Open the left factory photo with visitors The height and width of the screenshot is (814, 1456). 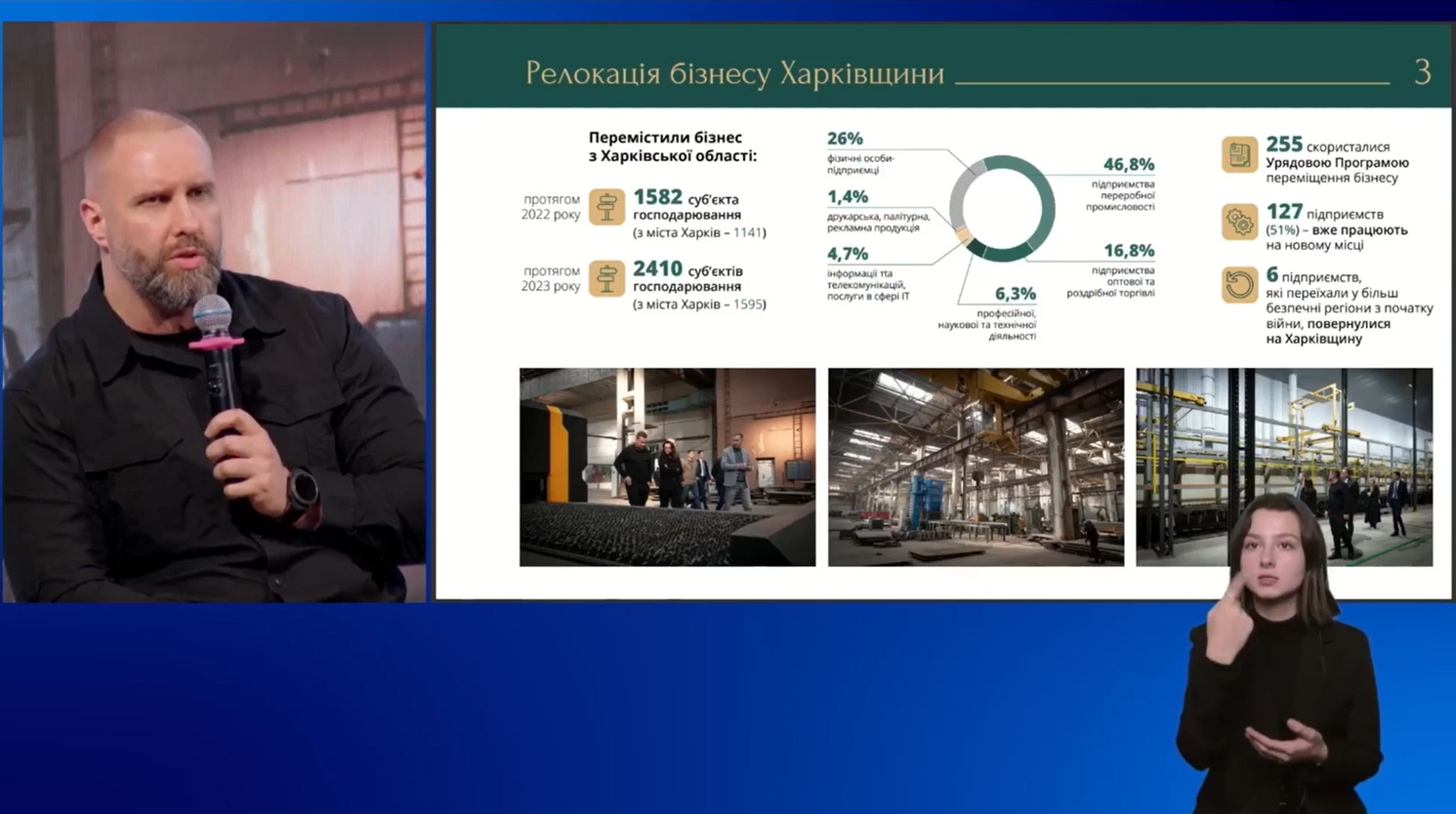(x=667, y=467)
